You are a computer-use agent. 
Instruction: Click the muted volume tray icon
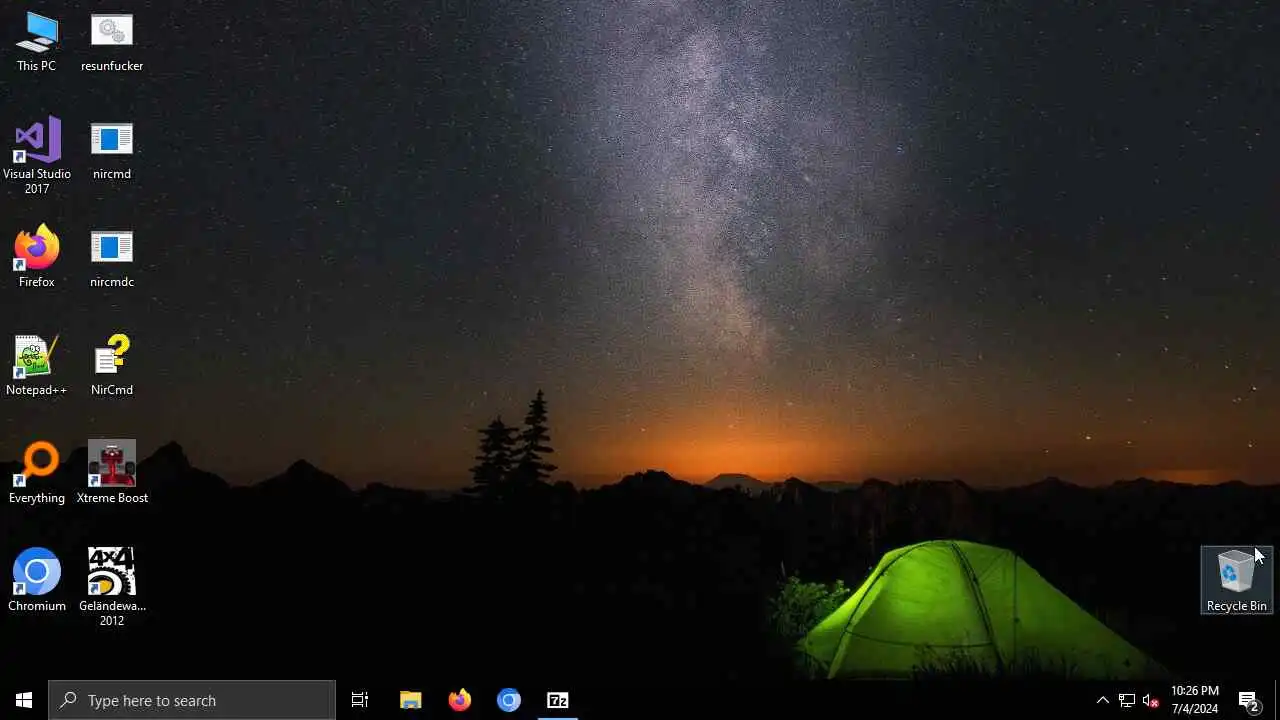1151,700
